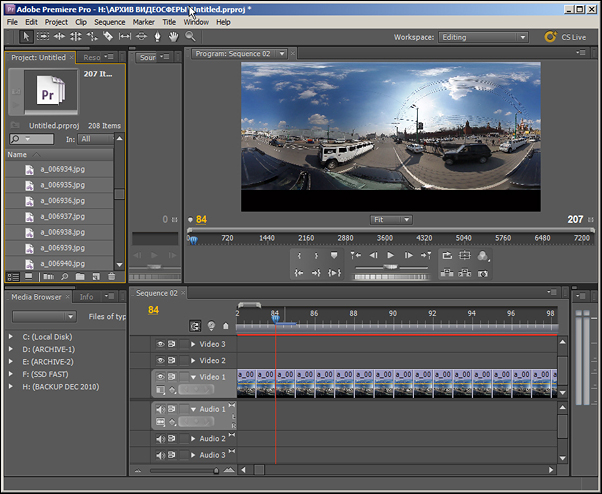Select the Razor tool in toolbar
This screenshot has width=602, height=494.
pyautogui.click(x=107, y=37)
